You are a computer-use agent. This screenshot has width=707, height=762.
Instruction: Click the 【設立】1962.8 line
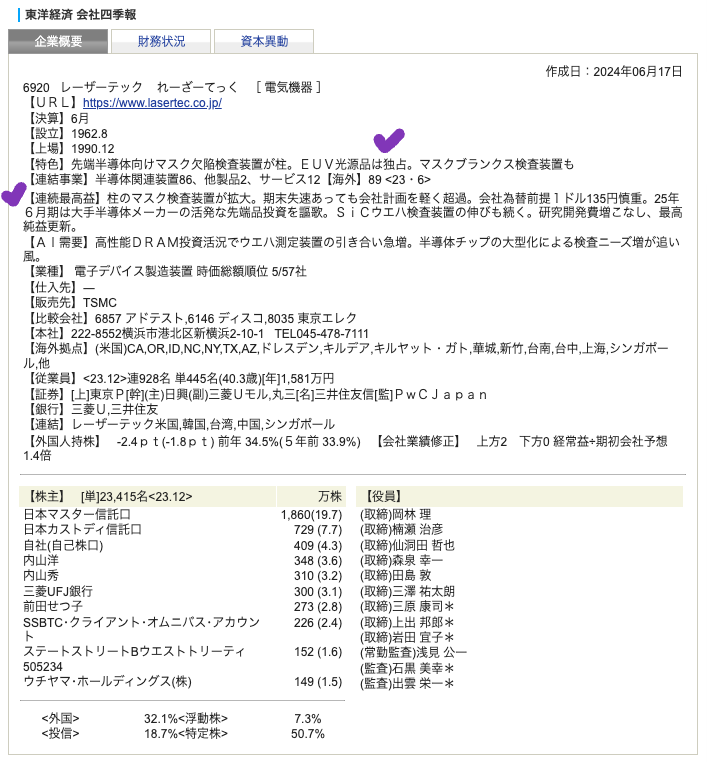point(65,133)
